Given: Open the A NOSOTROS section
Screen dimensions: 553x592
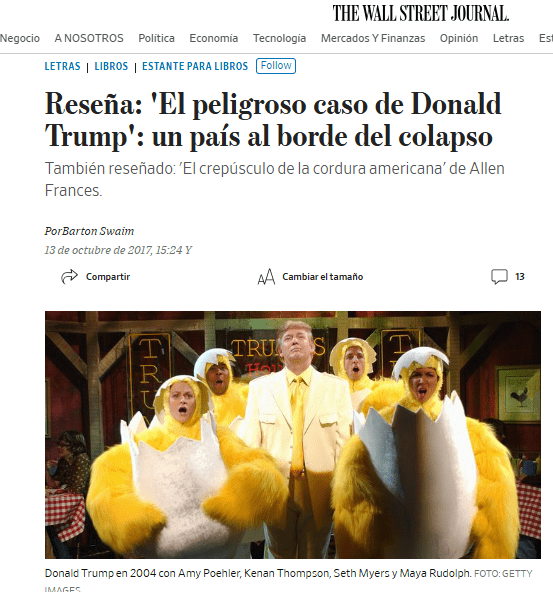Looking at the screenshot, I should pyautogui.click(x=89, y=38).
